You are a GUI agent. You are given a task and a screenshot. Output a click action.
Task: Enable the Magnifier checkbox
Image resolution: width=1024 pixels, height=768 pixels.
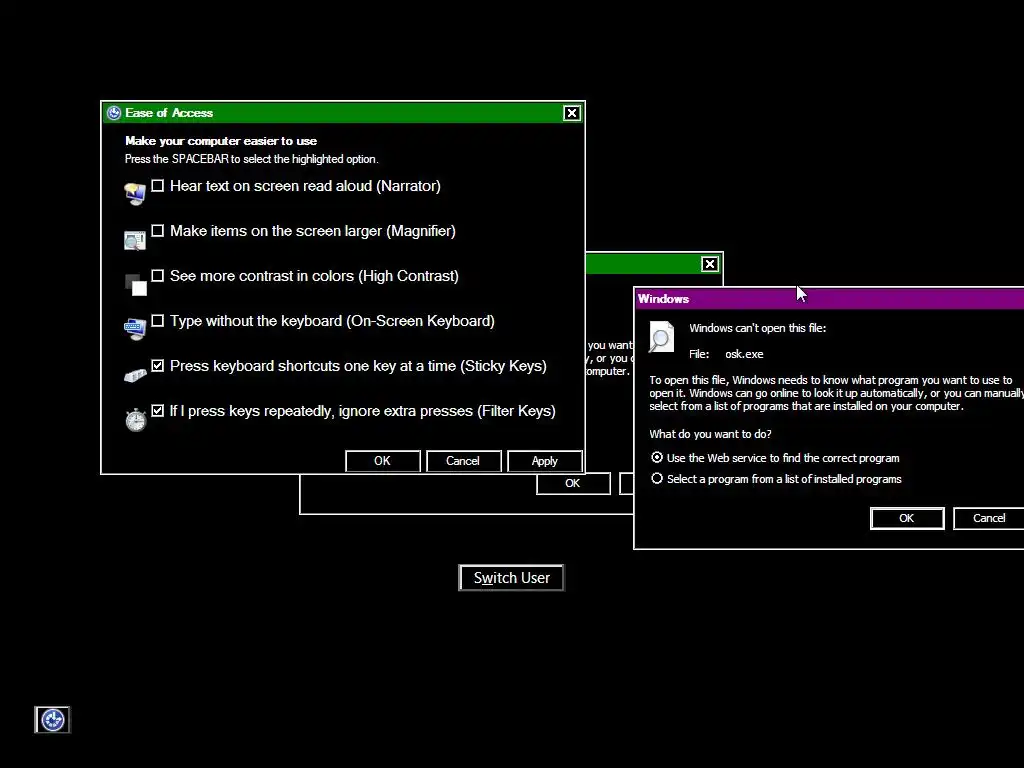(157, 231)
